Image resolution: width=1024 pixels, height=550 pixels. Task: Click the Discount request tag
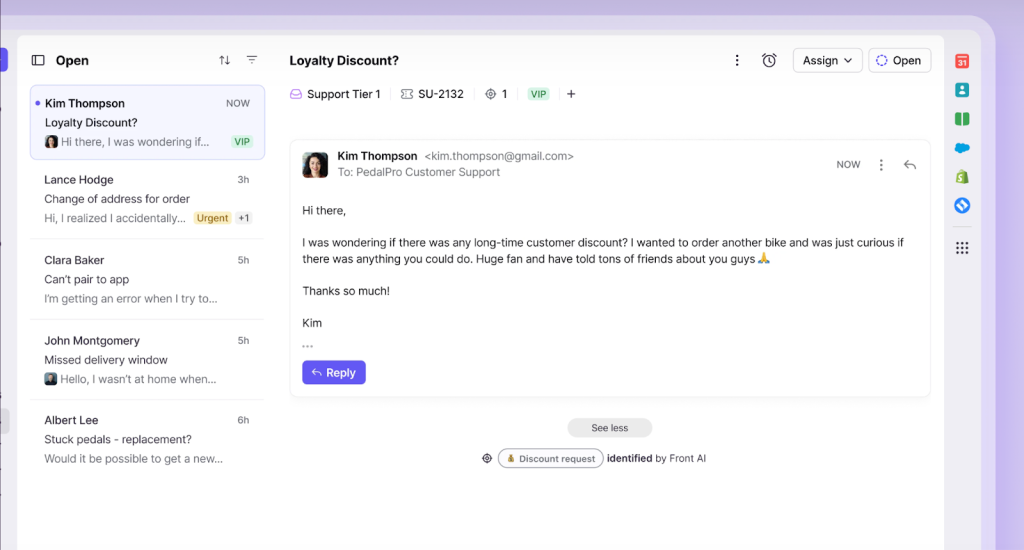pos(551,459)
